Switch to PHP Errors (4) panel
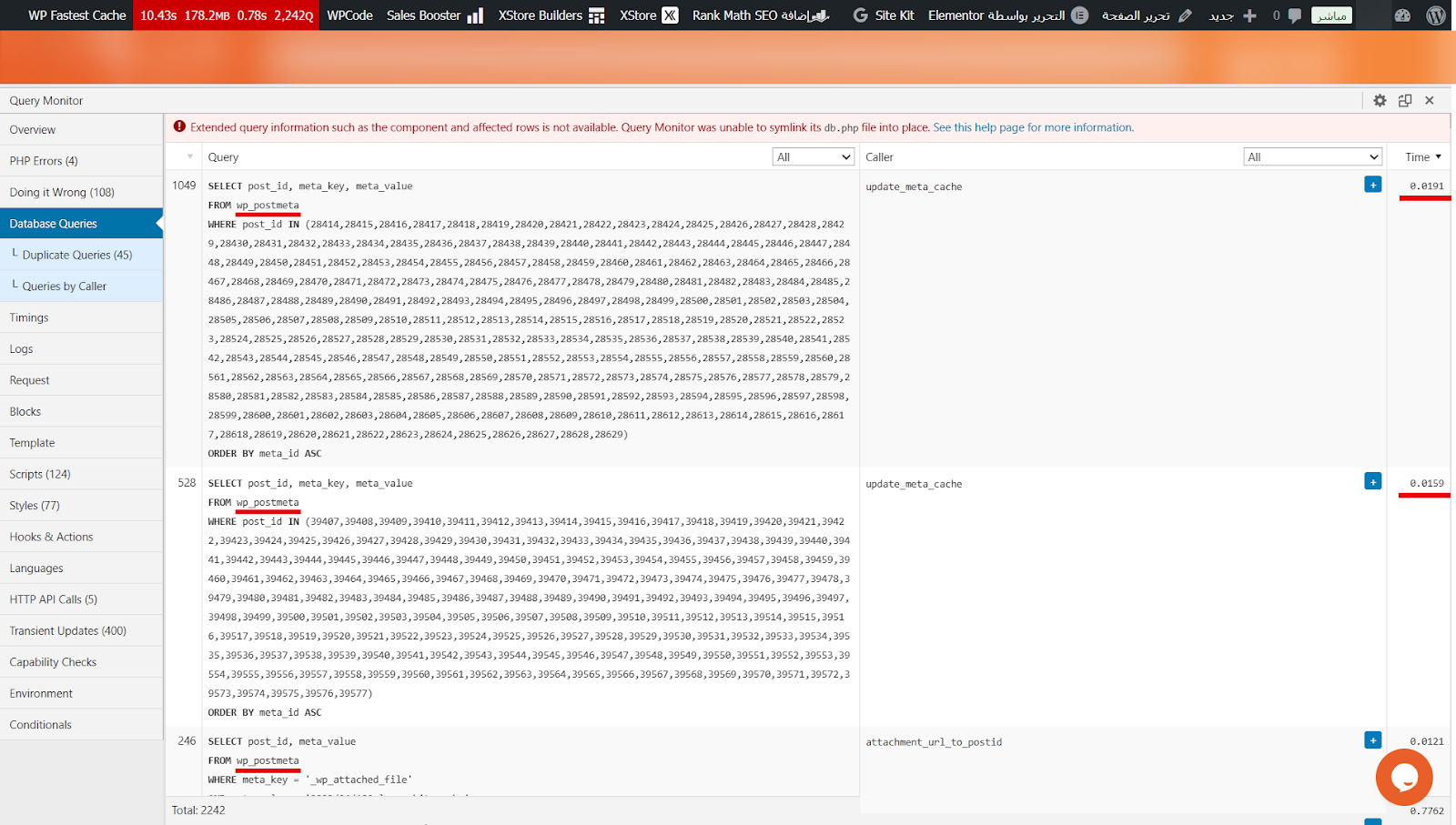1456x825 pixels. (x=44, y=161)
